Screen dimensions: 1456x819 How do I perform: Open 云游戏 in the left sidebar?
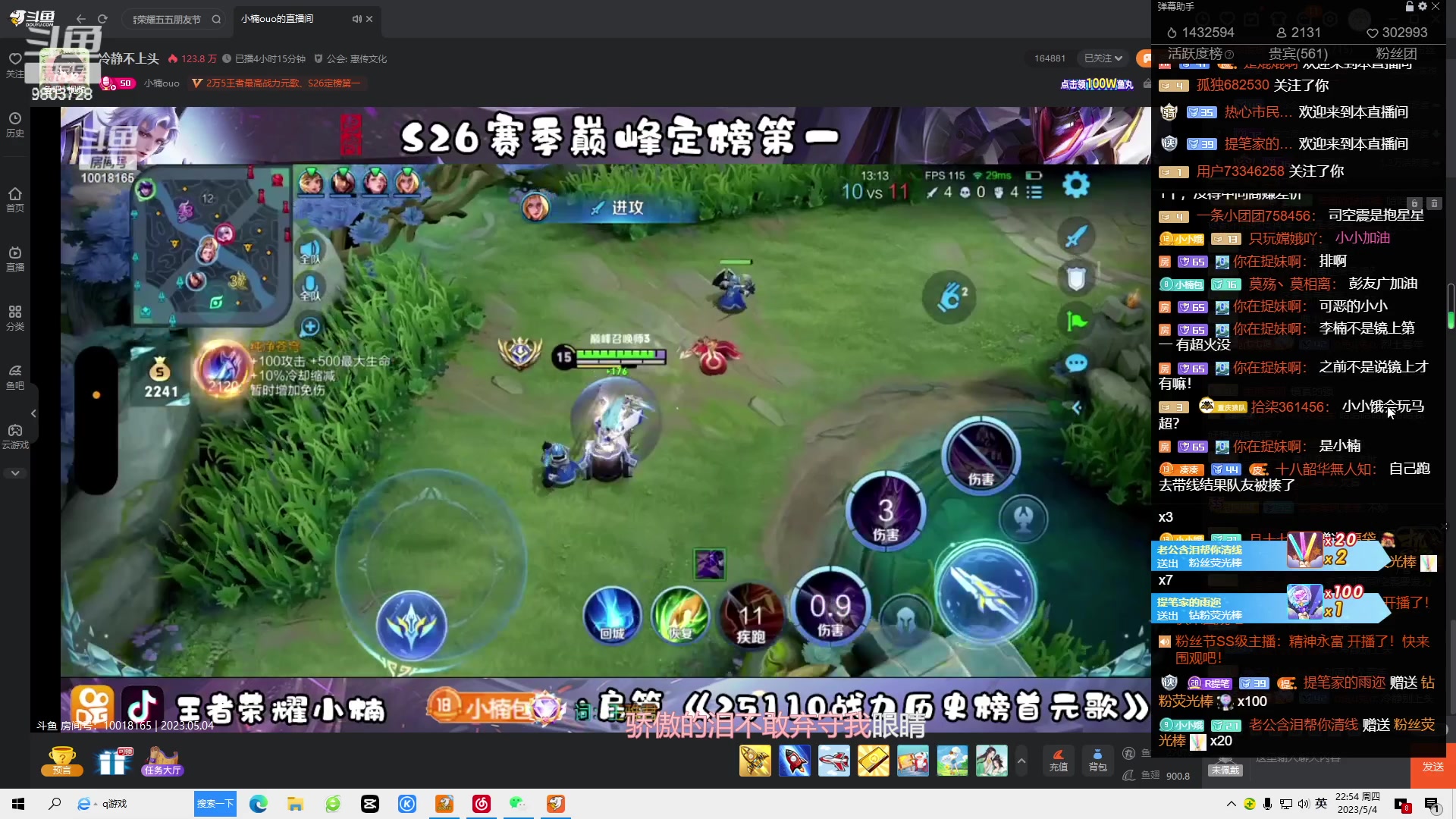[15, 436]
